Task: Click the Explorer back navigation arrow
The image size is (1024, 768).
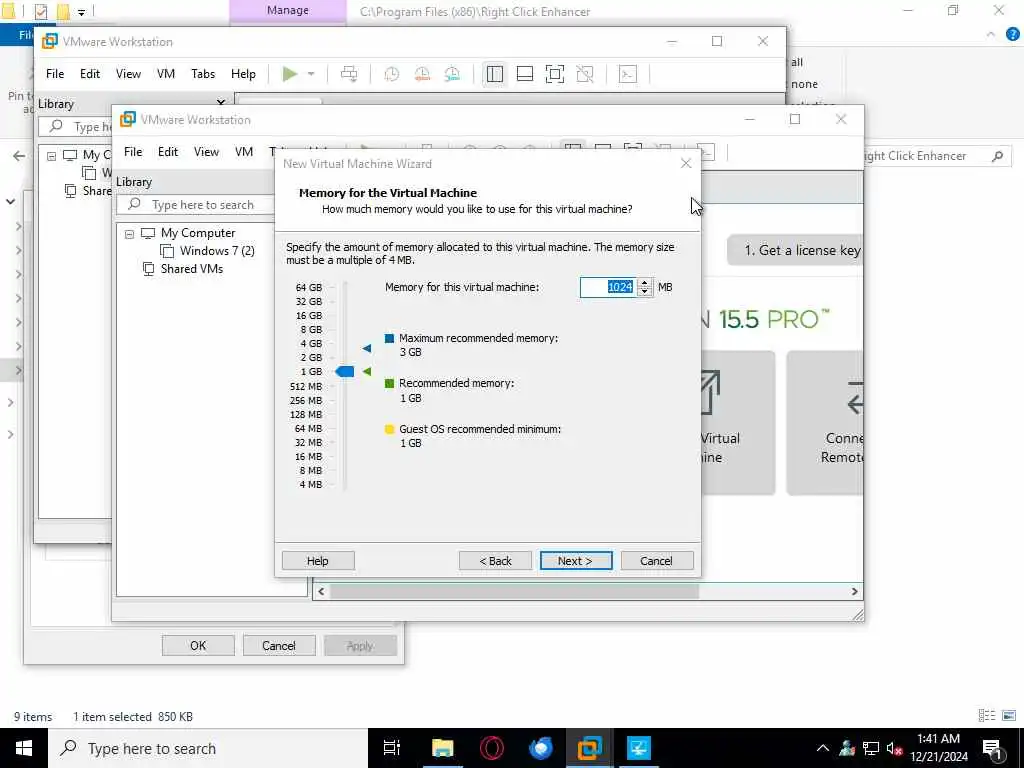Action: coord(19,156)
